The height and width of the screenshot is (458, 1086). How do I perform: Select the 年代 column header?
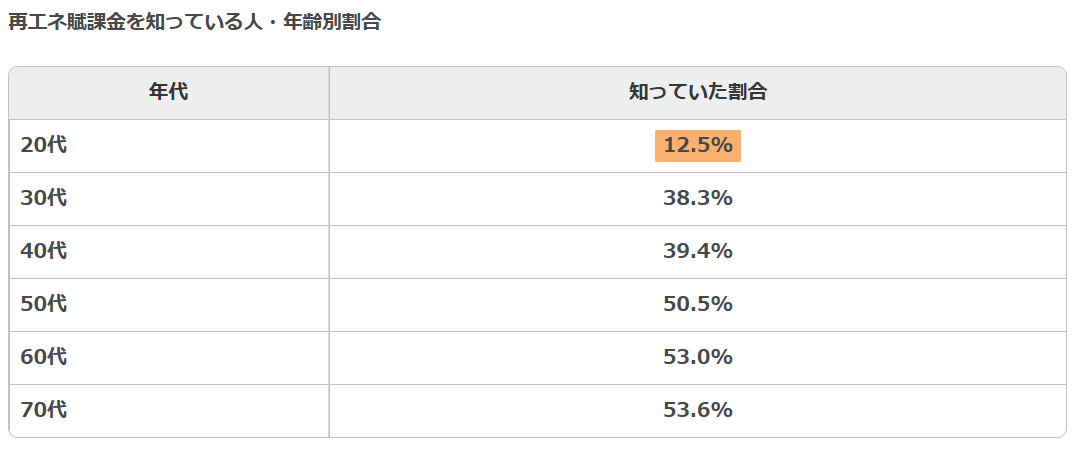(168, 93)
